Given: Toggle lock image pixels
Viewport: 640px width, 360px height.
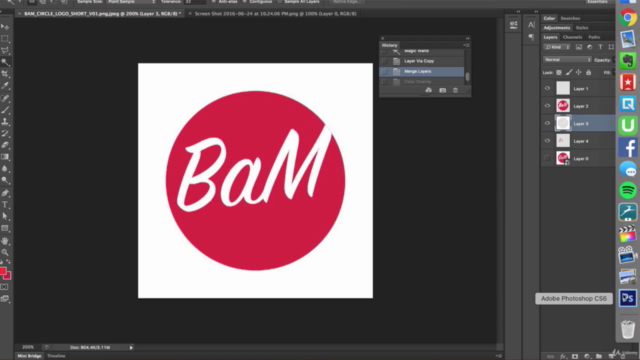Looking at the screenshot, I should (x=569, y=73).
